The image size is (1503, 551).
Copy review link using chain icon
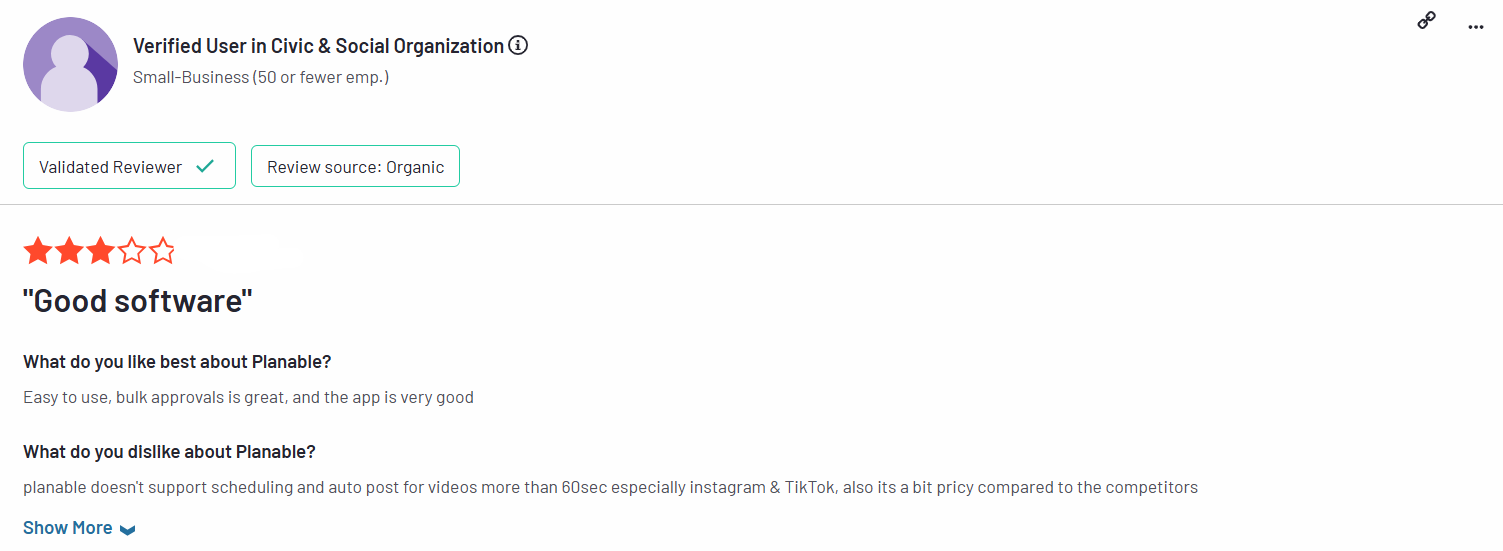click(x=1427, y=21)
